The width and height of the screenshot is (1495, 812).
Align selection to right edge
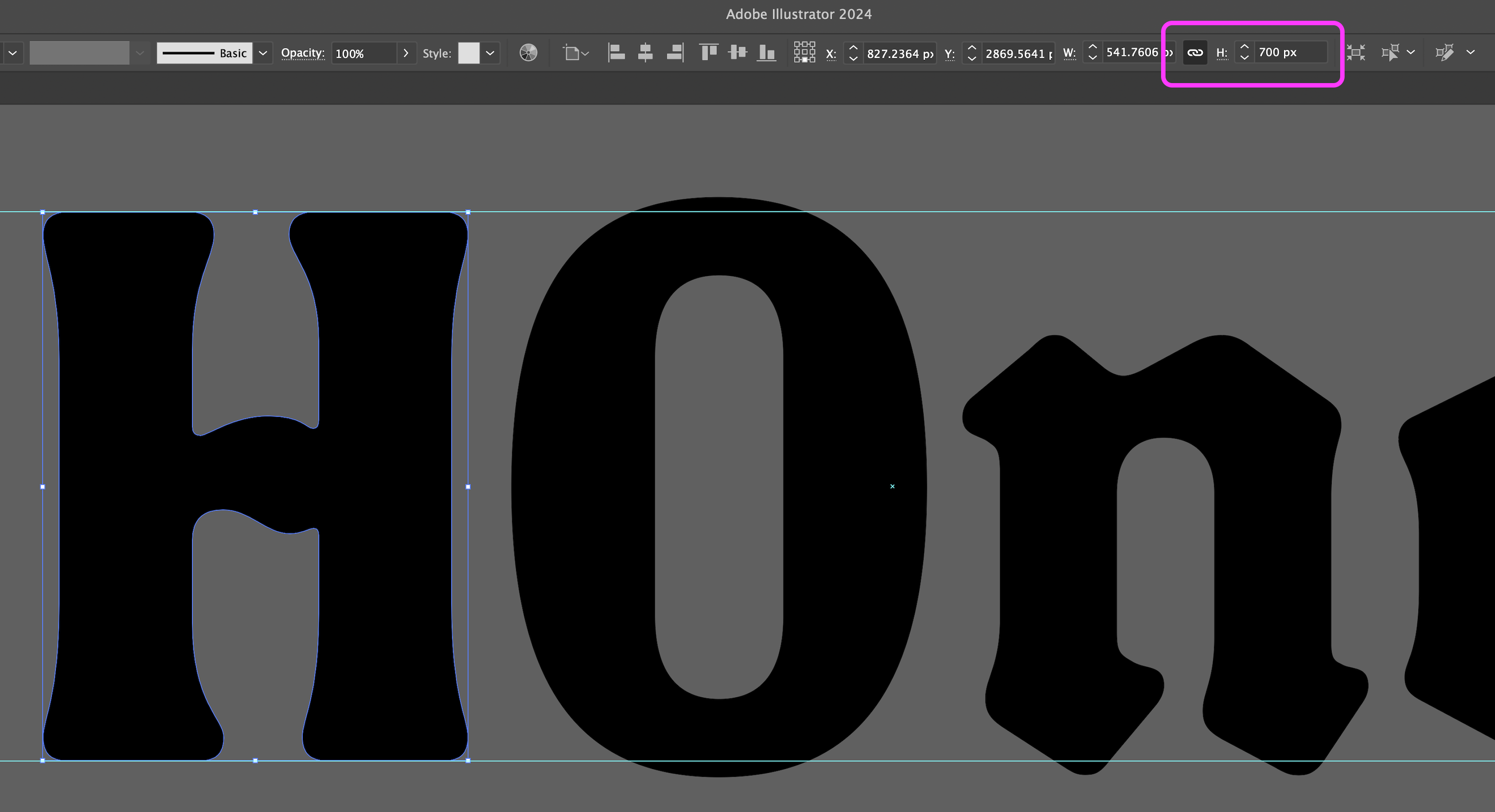[675, 53]
